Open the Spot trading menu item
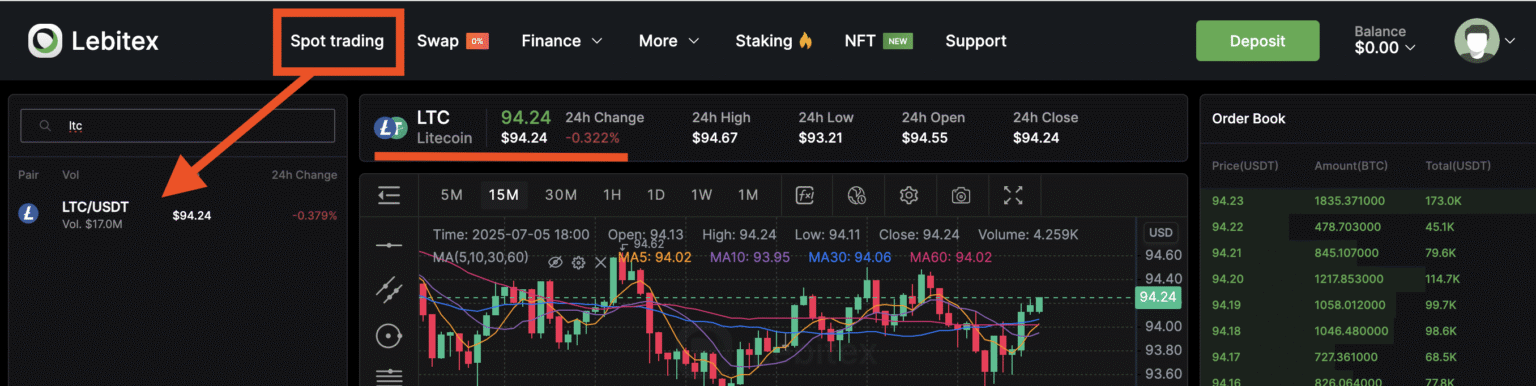The height and width of the screenshot is (386, 1536). point(337,41)
